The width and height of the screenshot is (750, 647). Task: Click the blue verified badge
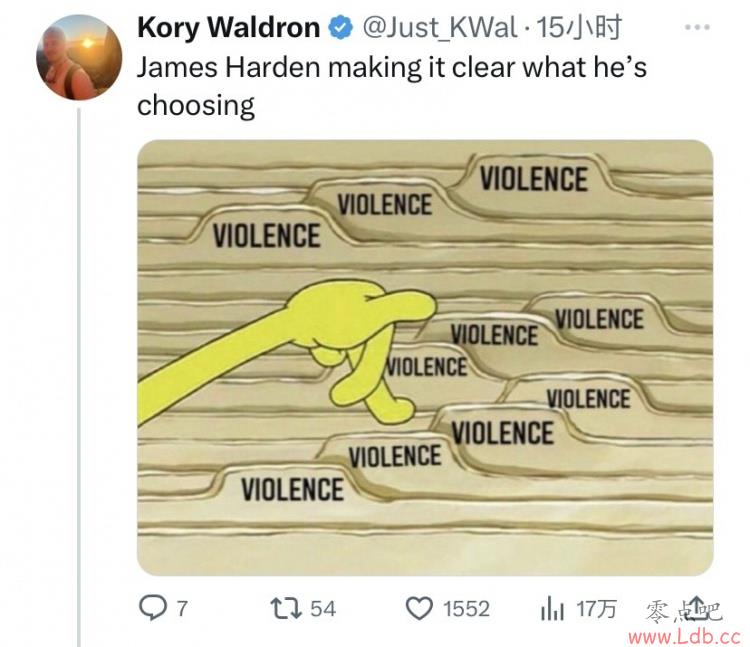click(x=340, y=27)
